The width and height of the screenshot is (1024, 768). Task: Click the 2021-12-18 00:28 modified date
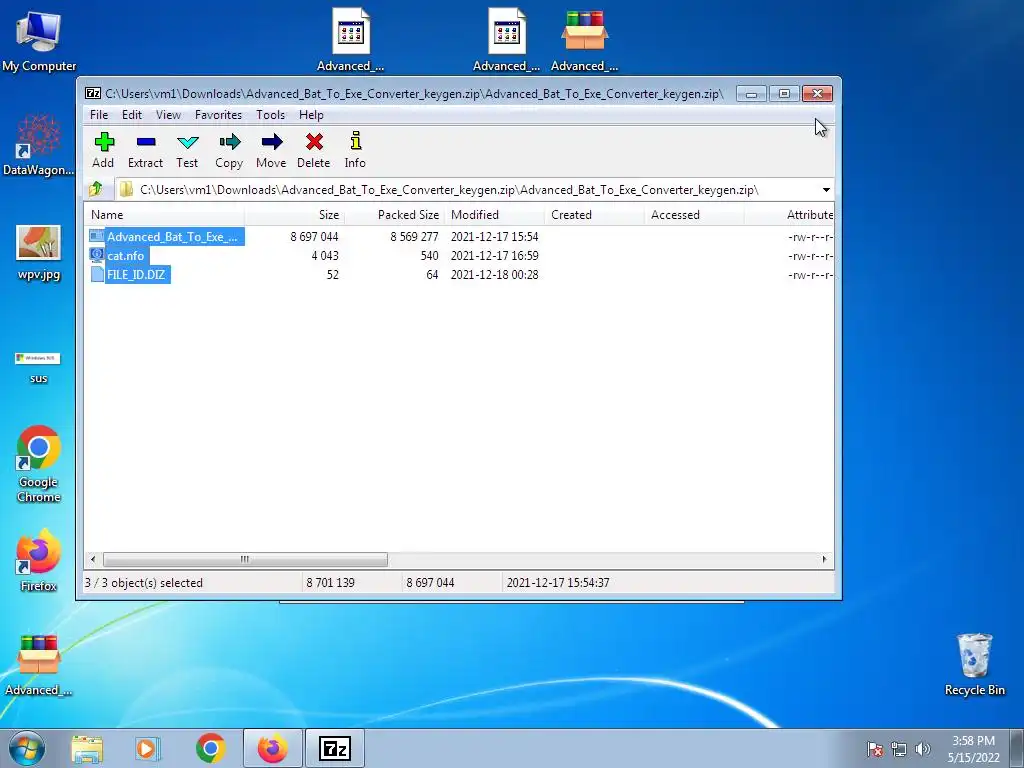[x=494, y=275]
